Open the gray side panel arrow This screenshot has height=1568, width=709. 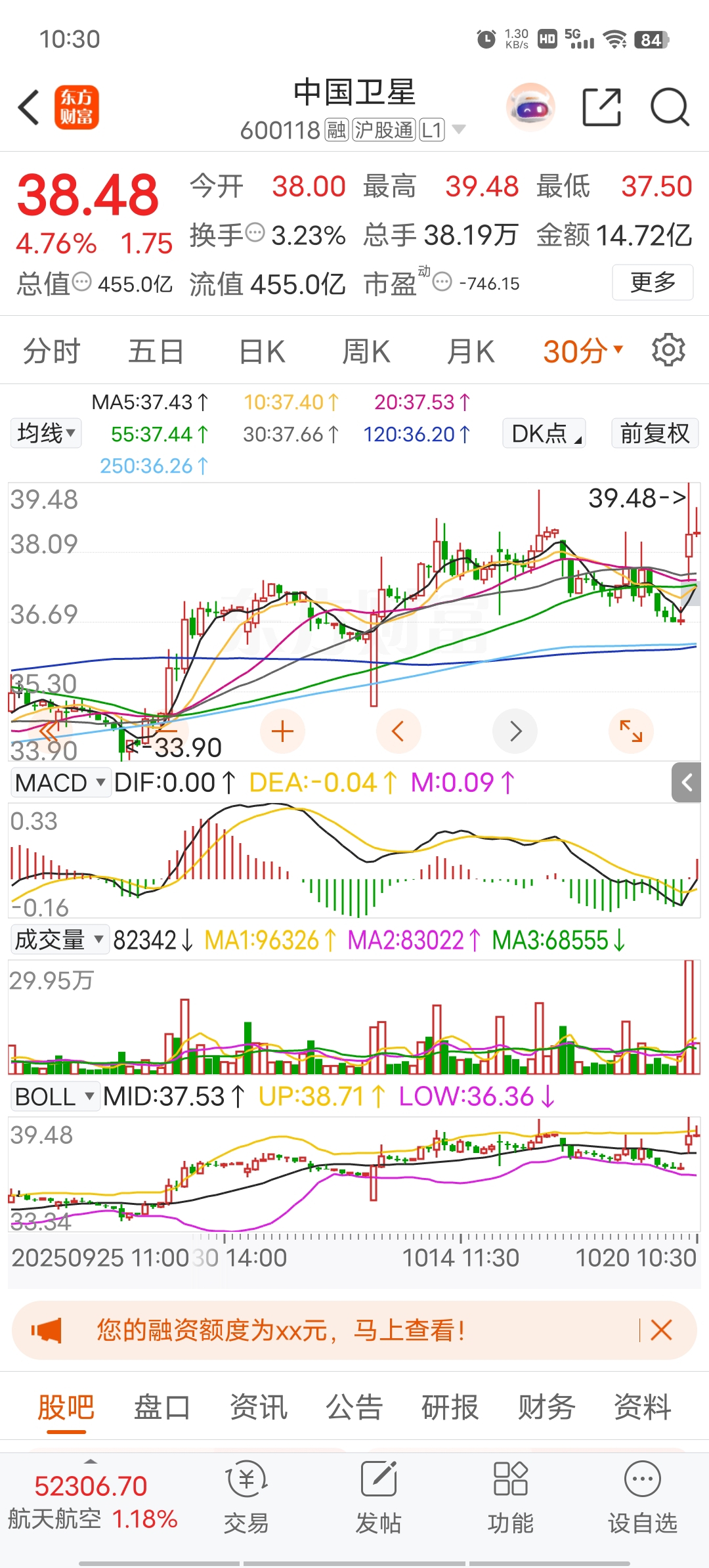tap(687, 782)
